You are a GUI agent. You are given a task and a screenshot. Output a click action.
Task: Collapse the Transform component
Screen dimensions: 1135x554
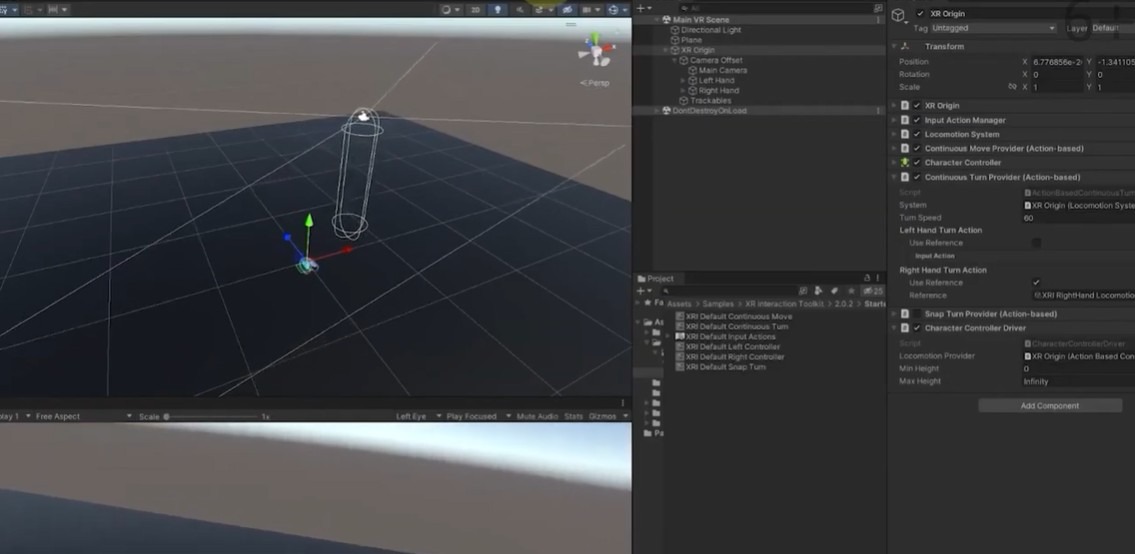point(894,46)
